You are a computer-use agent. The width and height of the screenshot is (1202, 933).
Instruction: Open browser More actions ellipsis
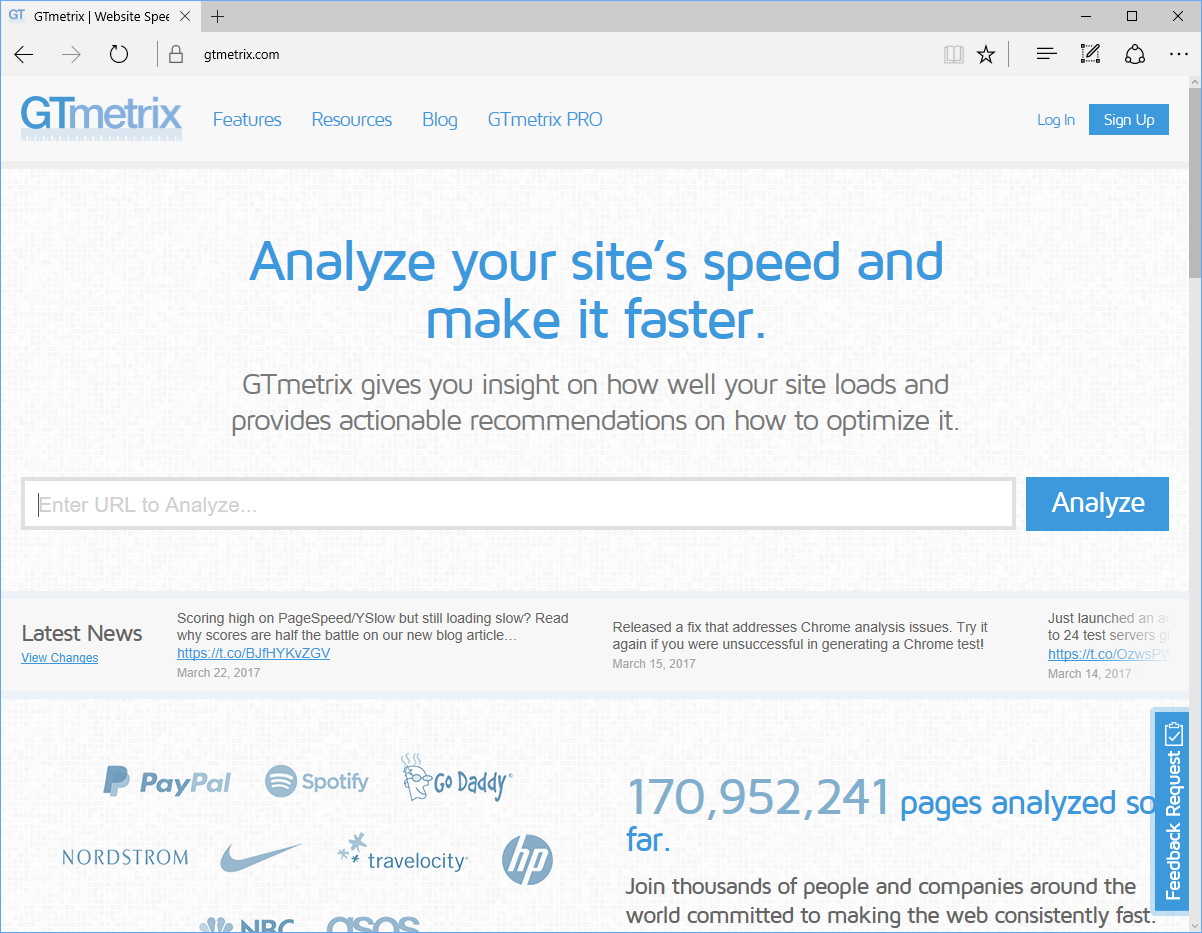pyautogui.click(x=1177, y=55)
